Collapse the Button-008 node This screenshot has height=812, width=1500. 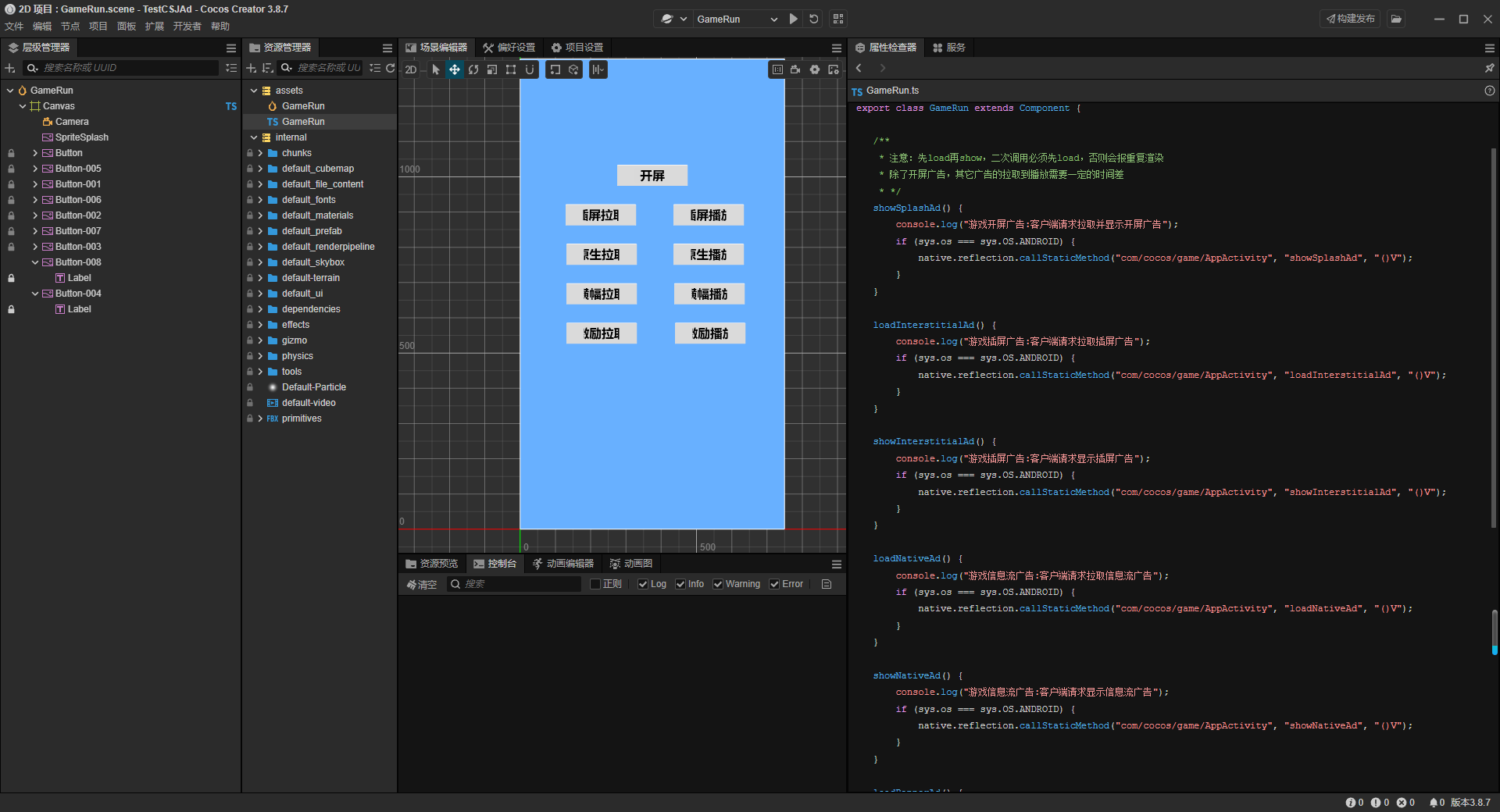pyautogui.click(x=35, y=262)
